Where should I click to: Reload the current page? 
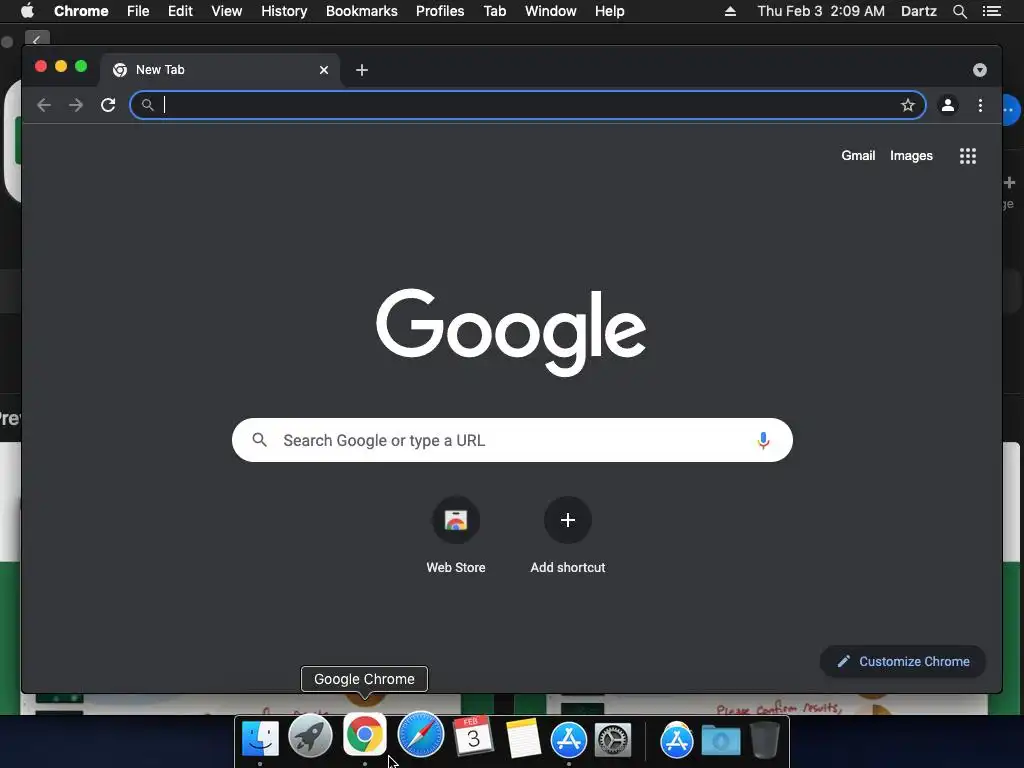click(108, 105)
